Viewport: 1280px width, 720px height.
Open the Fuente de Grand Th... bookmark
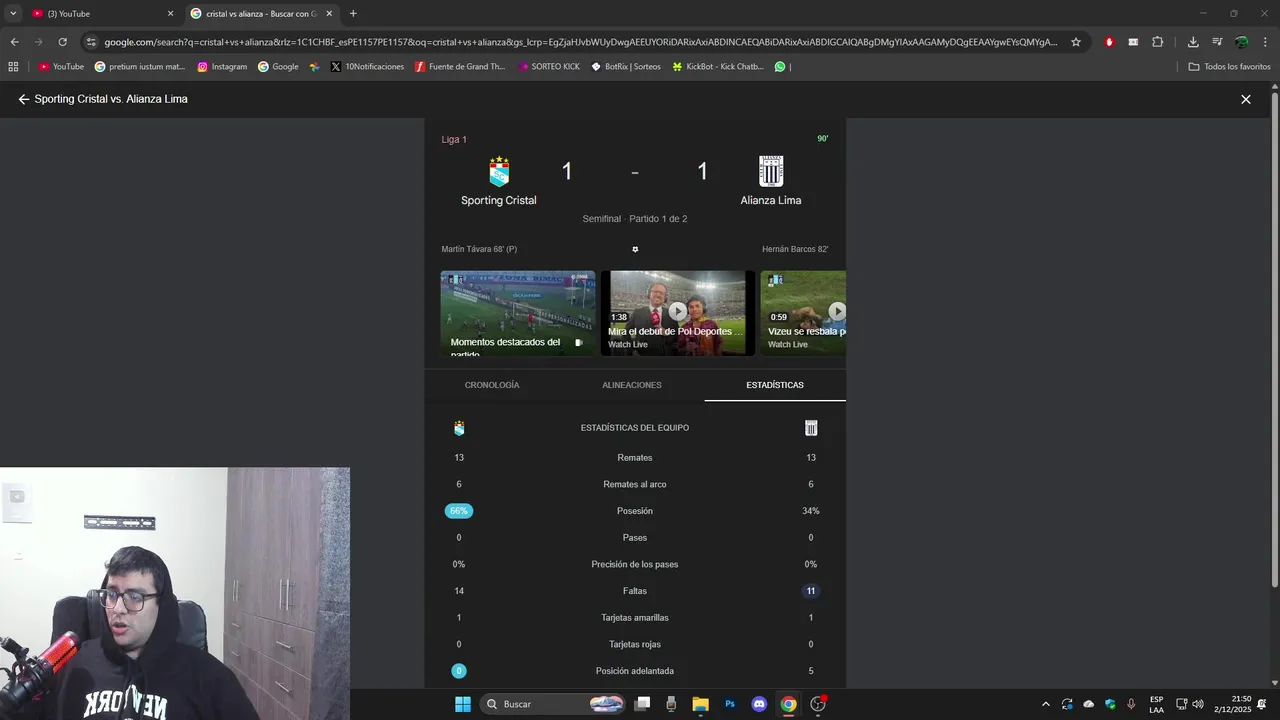pyautogui.click(x=460, y=67)
